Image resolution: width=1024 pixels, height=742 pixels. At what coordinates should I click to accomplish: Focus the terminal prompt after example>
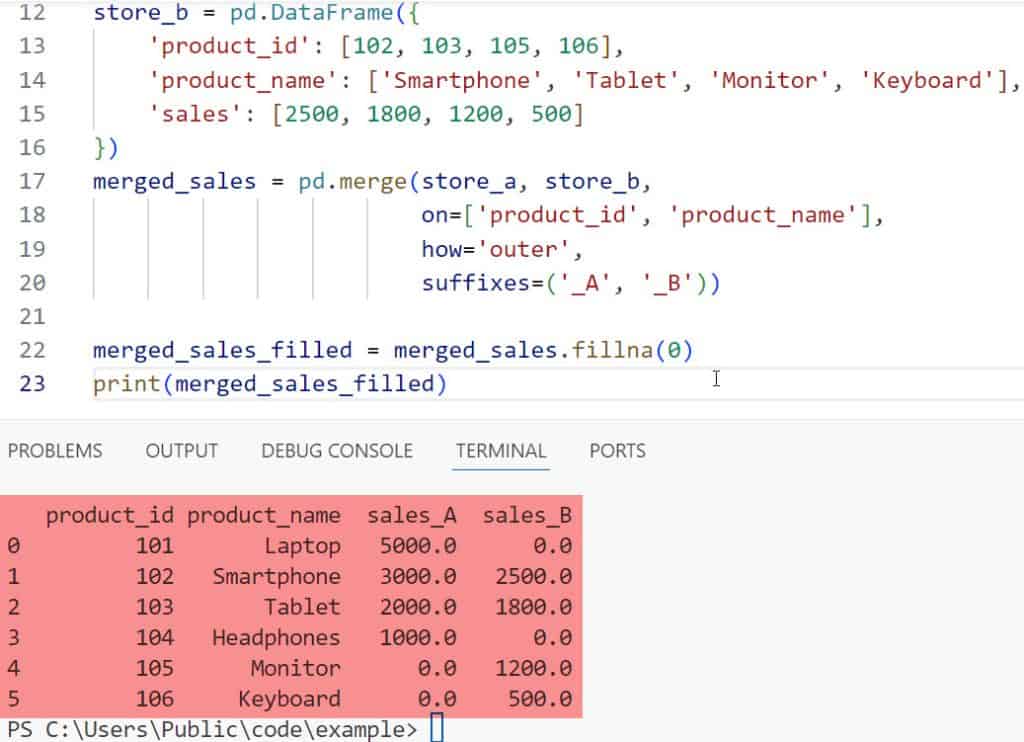436,729
